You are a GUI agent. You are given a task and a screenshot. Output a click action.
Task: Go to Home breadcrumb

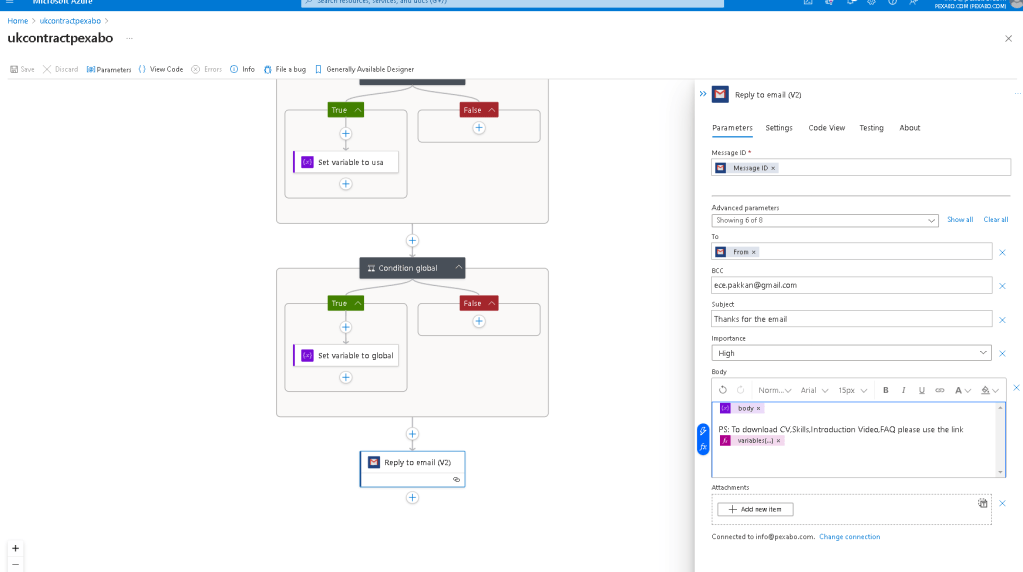[x=18, y=21]
